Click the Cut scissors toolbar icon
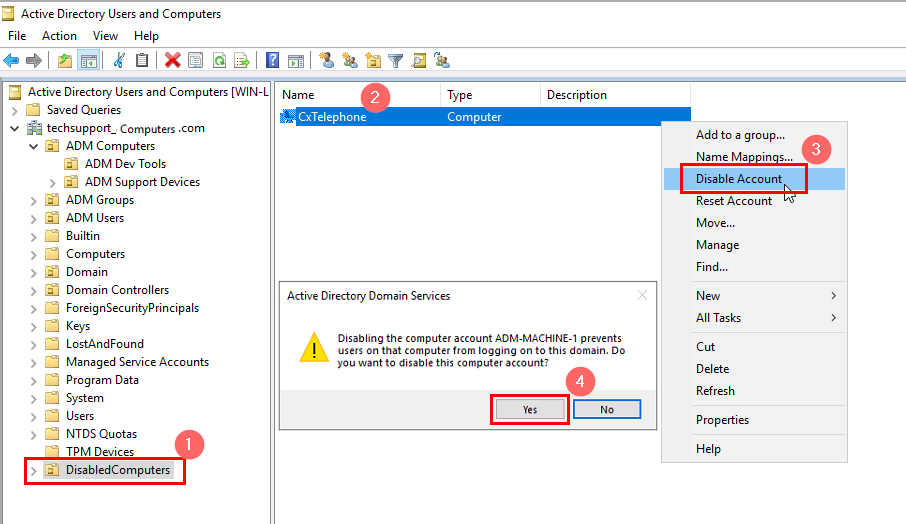Viewport: 906px width, 524px height. (119, 60)
